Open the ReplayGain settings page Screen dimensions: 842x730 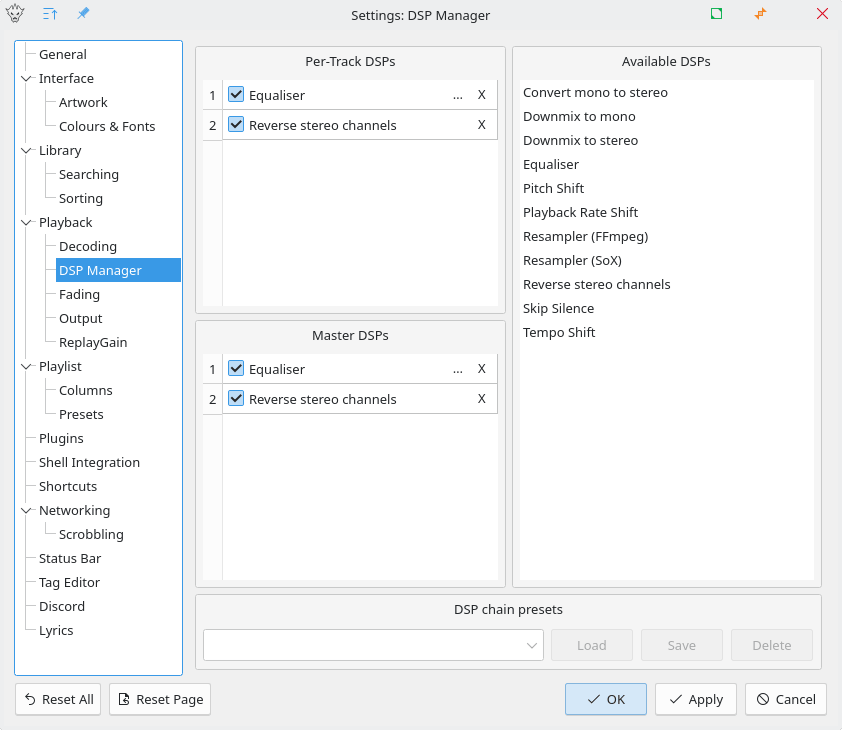[92, 342]
